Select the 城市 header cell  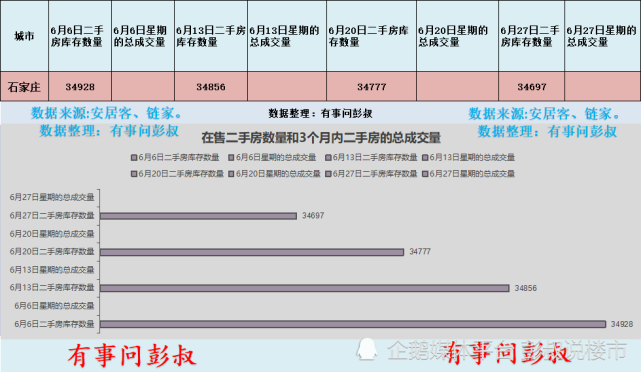25,36
